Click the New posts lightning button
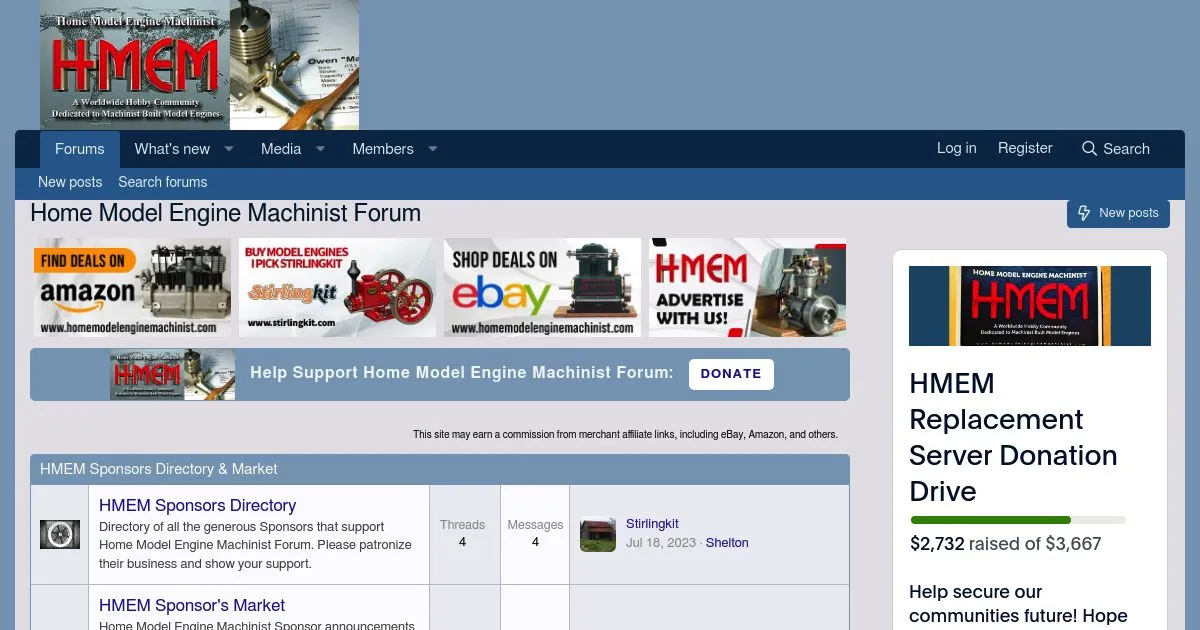 (x=1118, y=213)
